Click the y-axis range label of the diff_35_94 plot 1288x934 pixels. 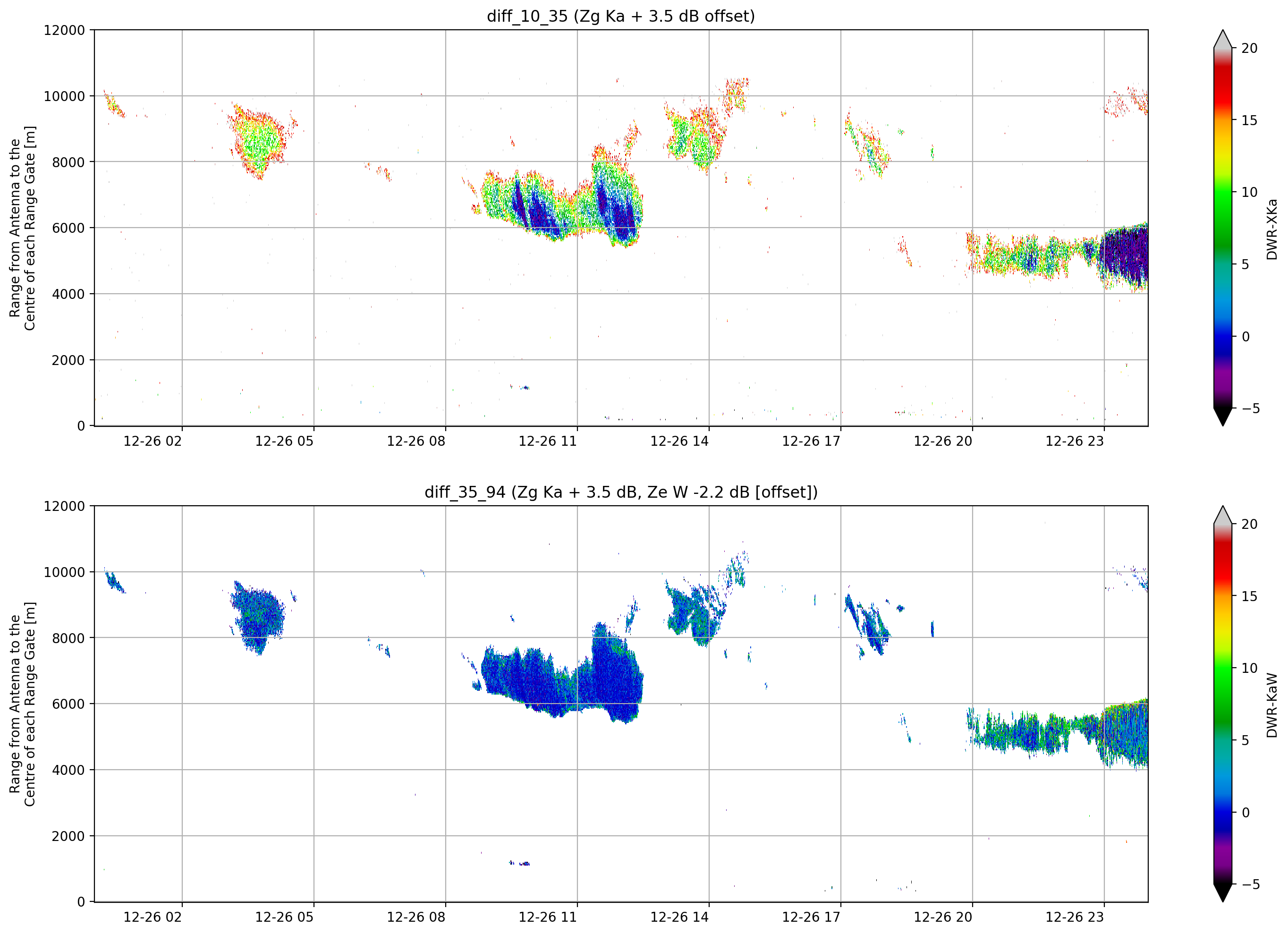click(x=22, y=704)
